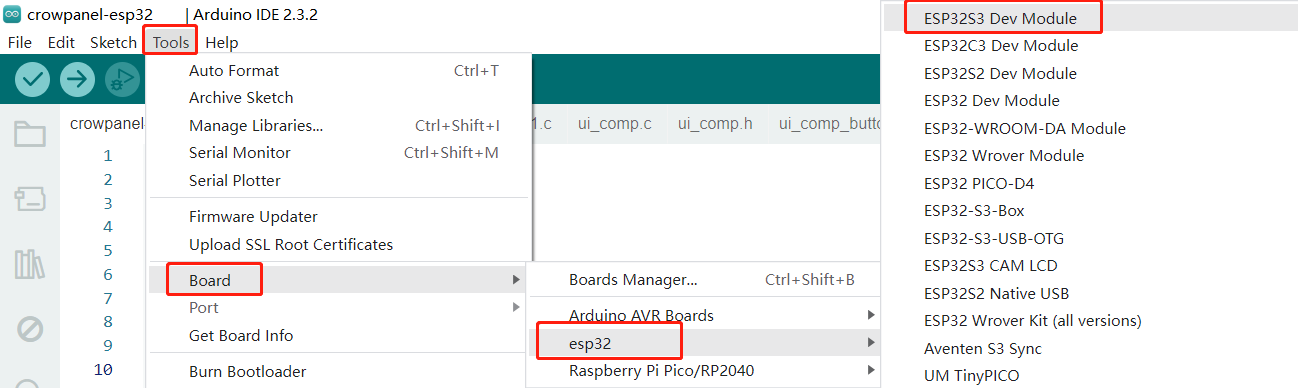1298x388 pixels.
Task: Start the Debugger with the toolbar icon
Action: (121, 79)
